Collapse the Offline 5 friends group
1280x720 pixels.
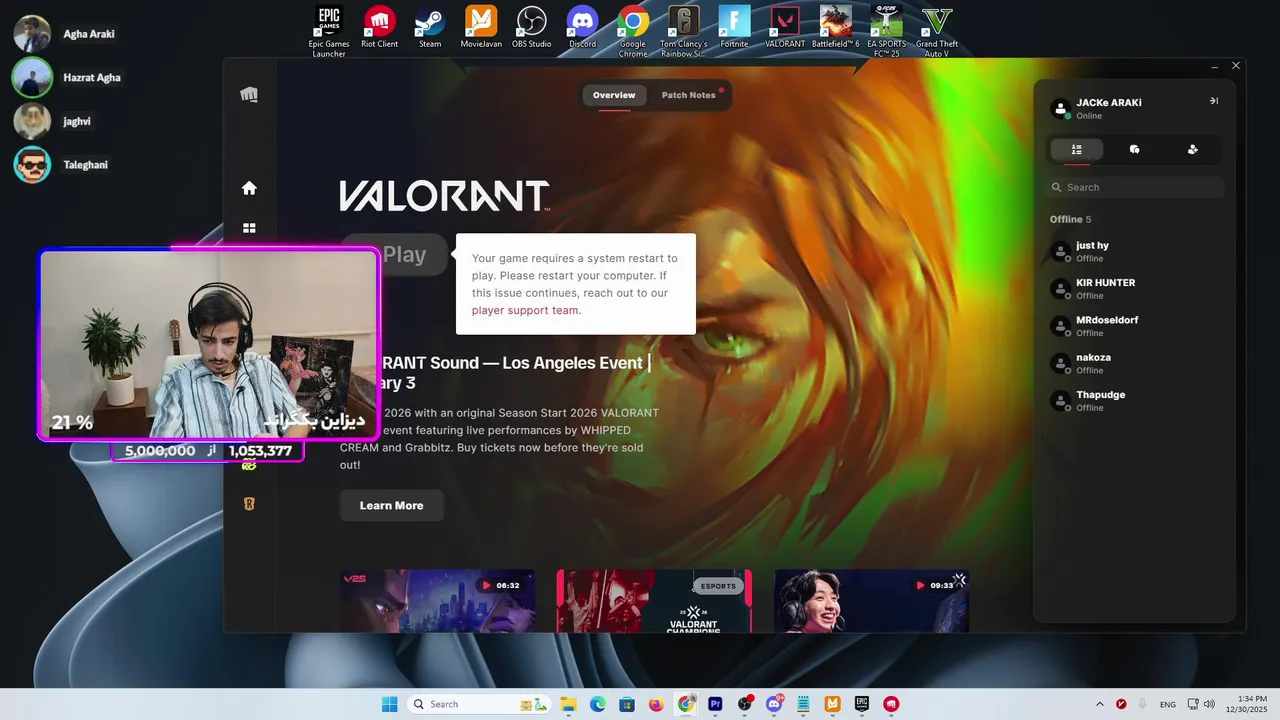pyautogui.click(x=1070, y=219)
